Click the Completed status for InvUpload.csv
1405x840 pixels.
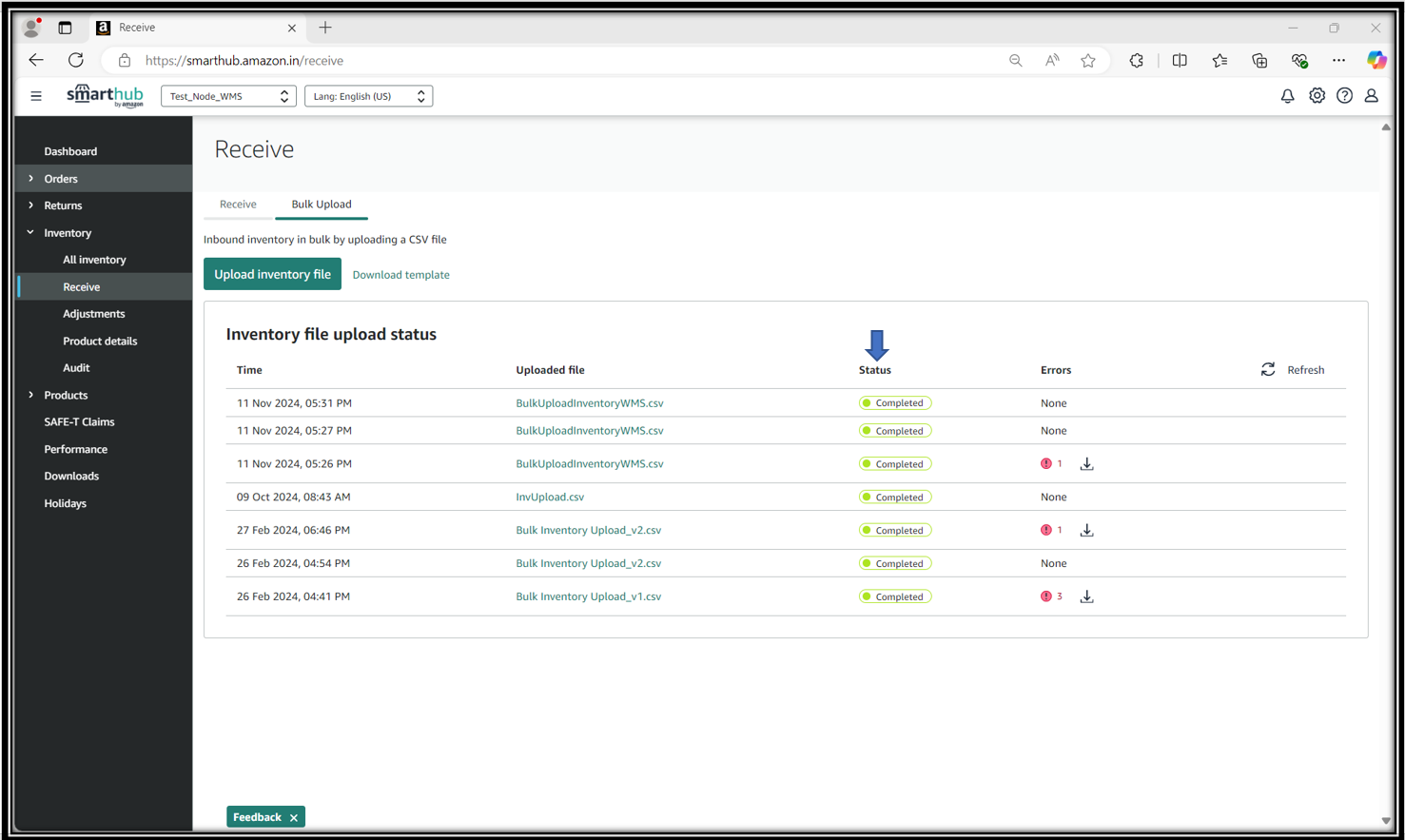895,498
